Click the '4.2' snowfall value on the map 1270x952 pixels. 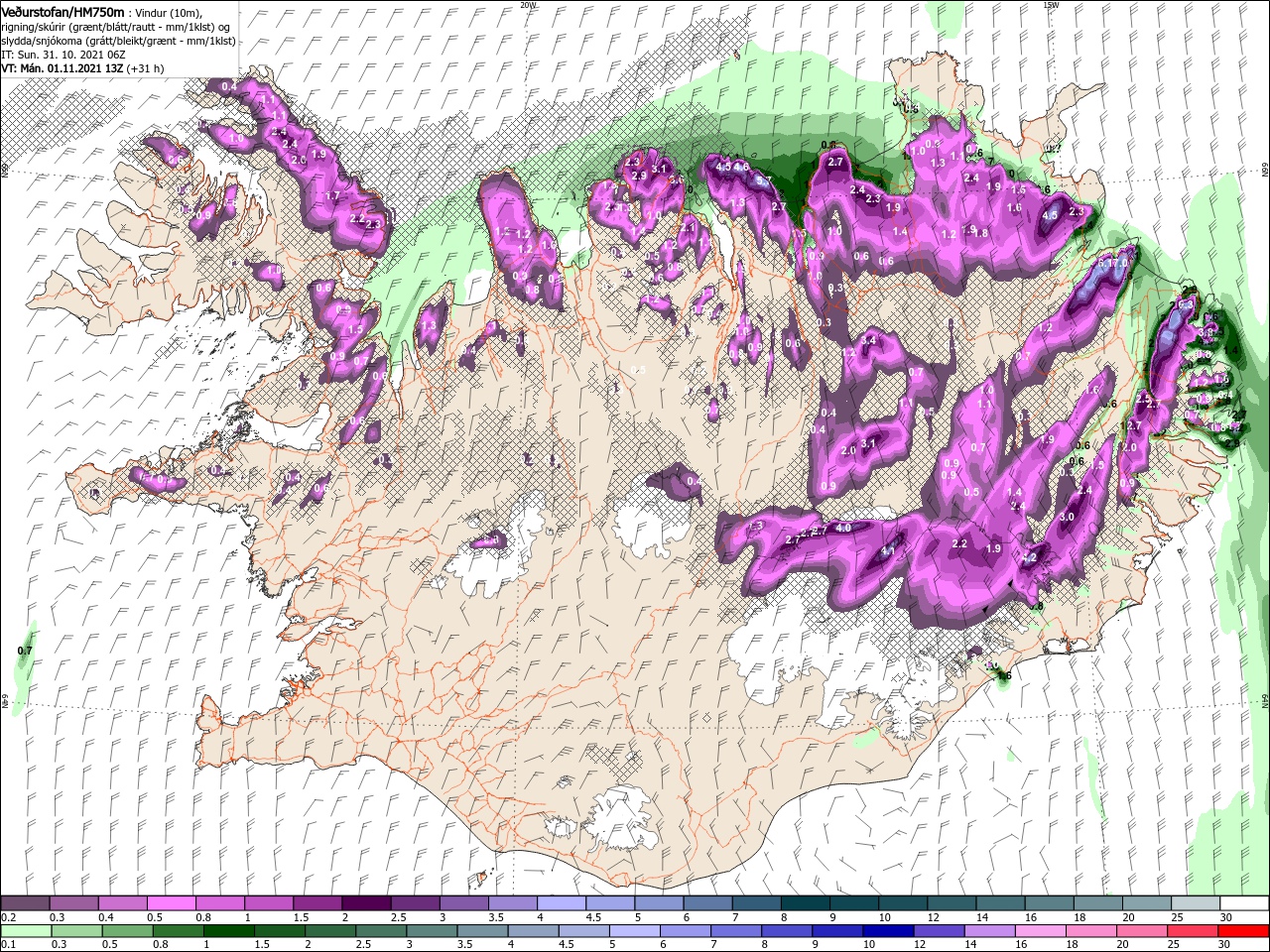coord(1029,557)
